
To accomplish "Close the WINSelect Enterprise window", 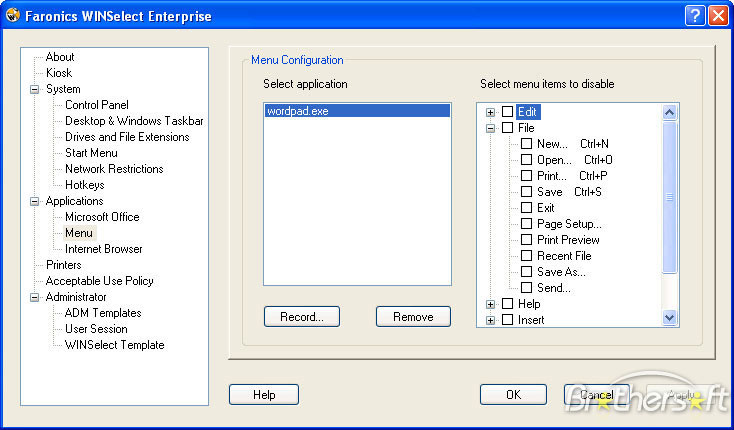I will 718,16.
